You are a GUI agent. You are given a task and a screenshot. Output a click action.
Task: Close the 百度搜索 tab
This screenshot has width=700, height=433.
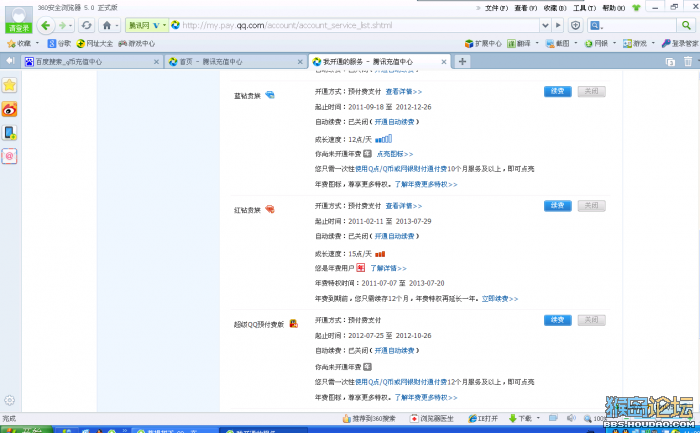[x=156, y=62]
